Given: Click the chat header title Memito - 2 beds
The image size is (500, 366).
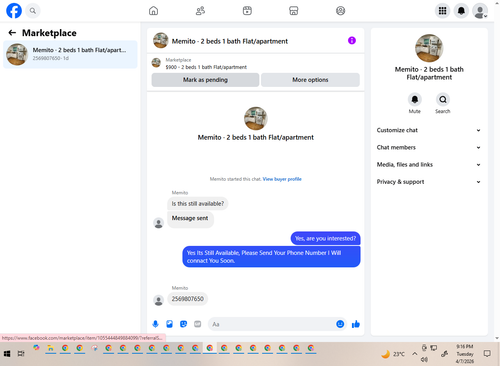Looking at the screenshot, I should [230, 41].
